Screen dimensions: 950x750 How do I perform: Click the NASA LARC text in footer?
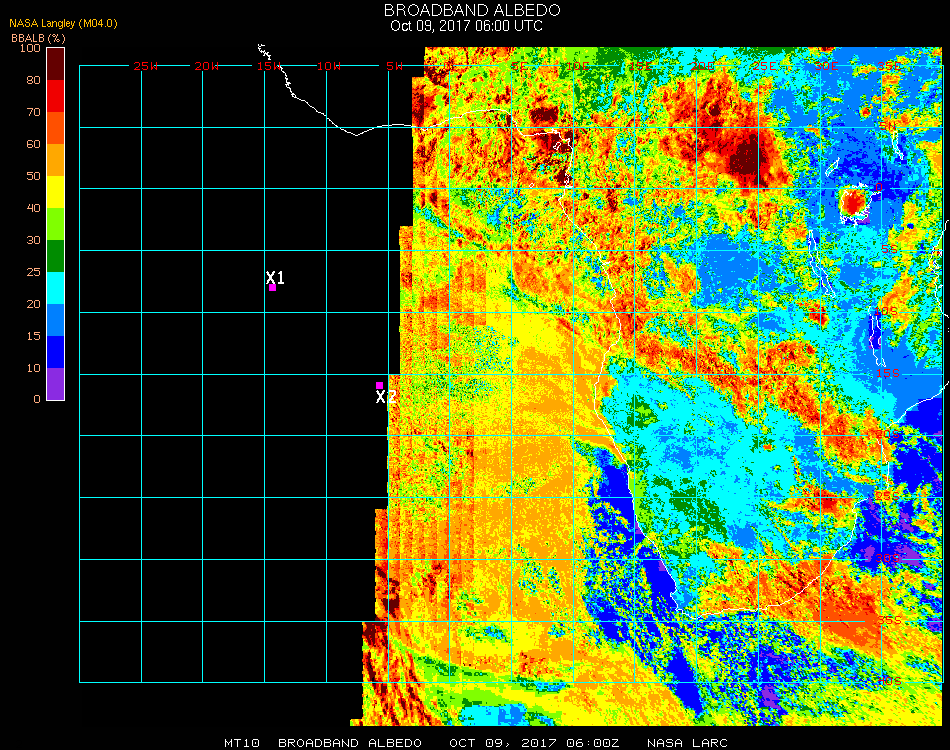687,743
